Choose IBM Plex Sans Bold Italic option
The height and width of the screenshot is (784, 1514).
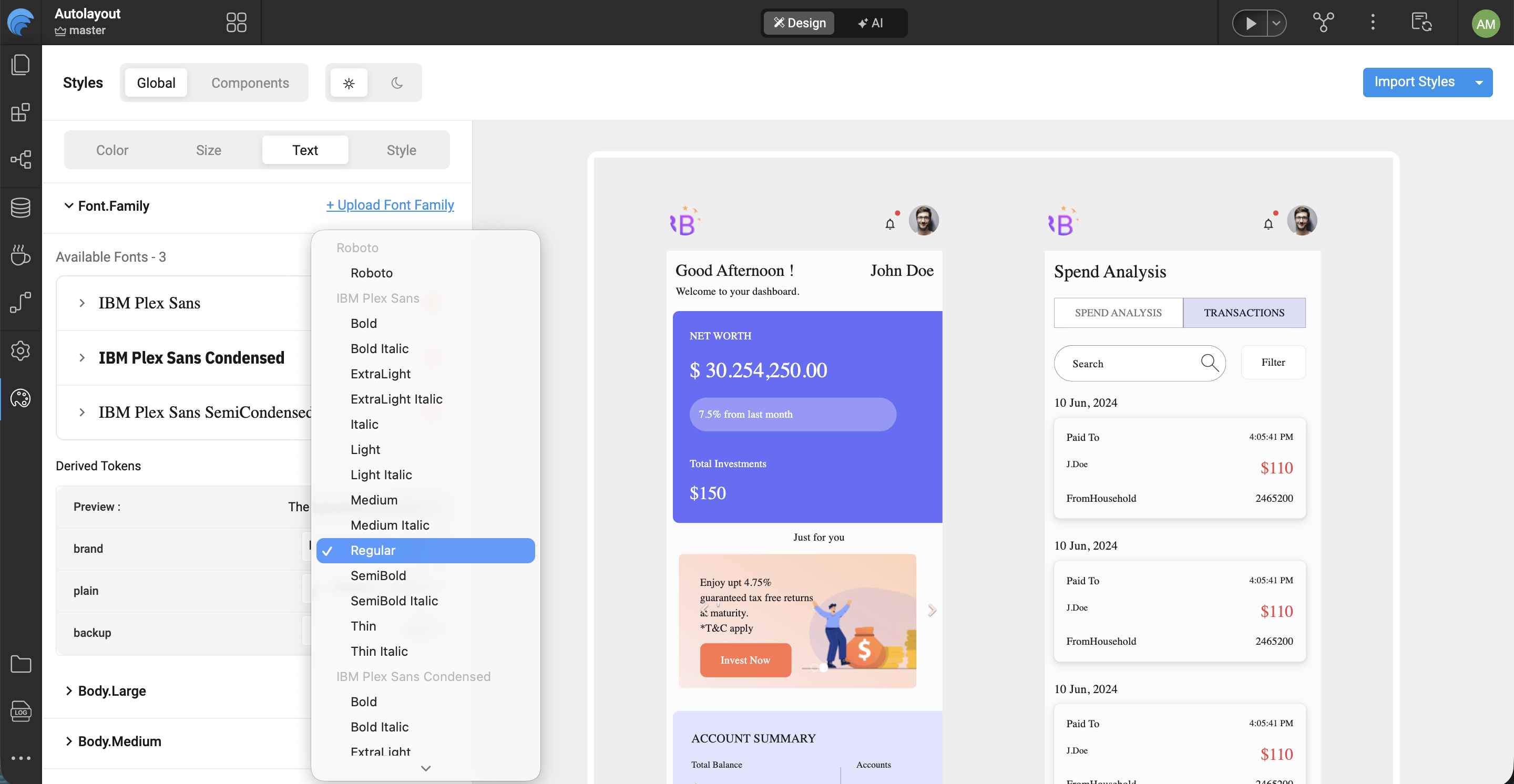point(425,349)
